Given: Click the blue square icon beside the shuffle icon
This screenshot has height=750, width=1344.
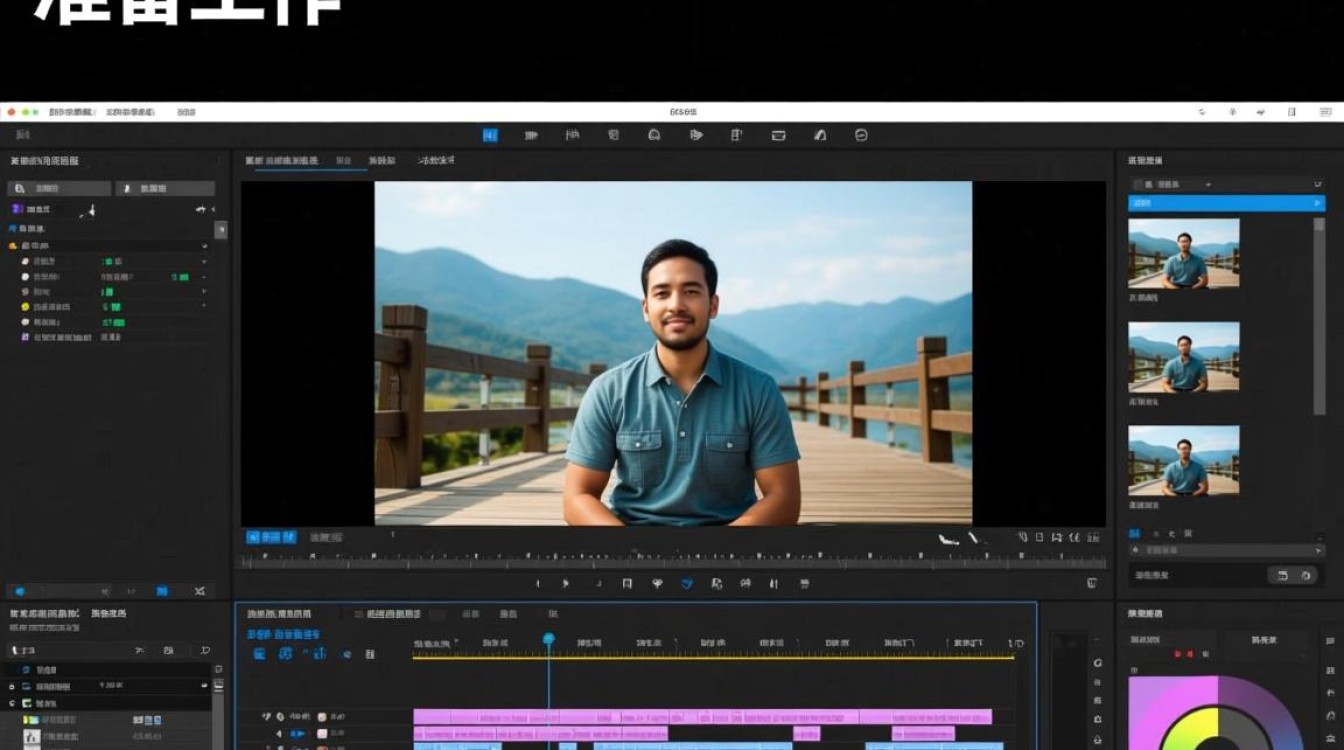Looking at the screenshot, I should tap(163, 591).
